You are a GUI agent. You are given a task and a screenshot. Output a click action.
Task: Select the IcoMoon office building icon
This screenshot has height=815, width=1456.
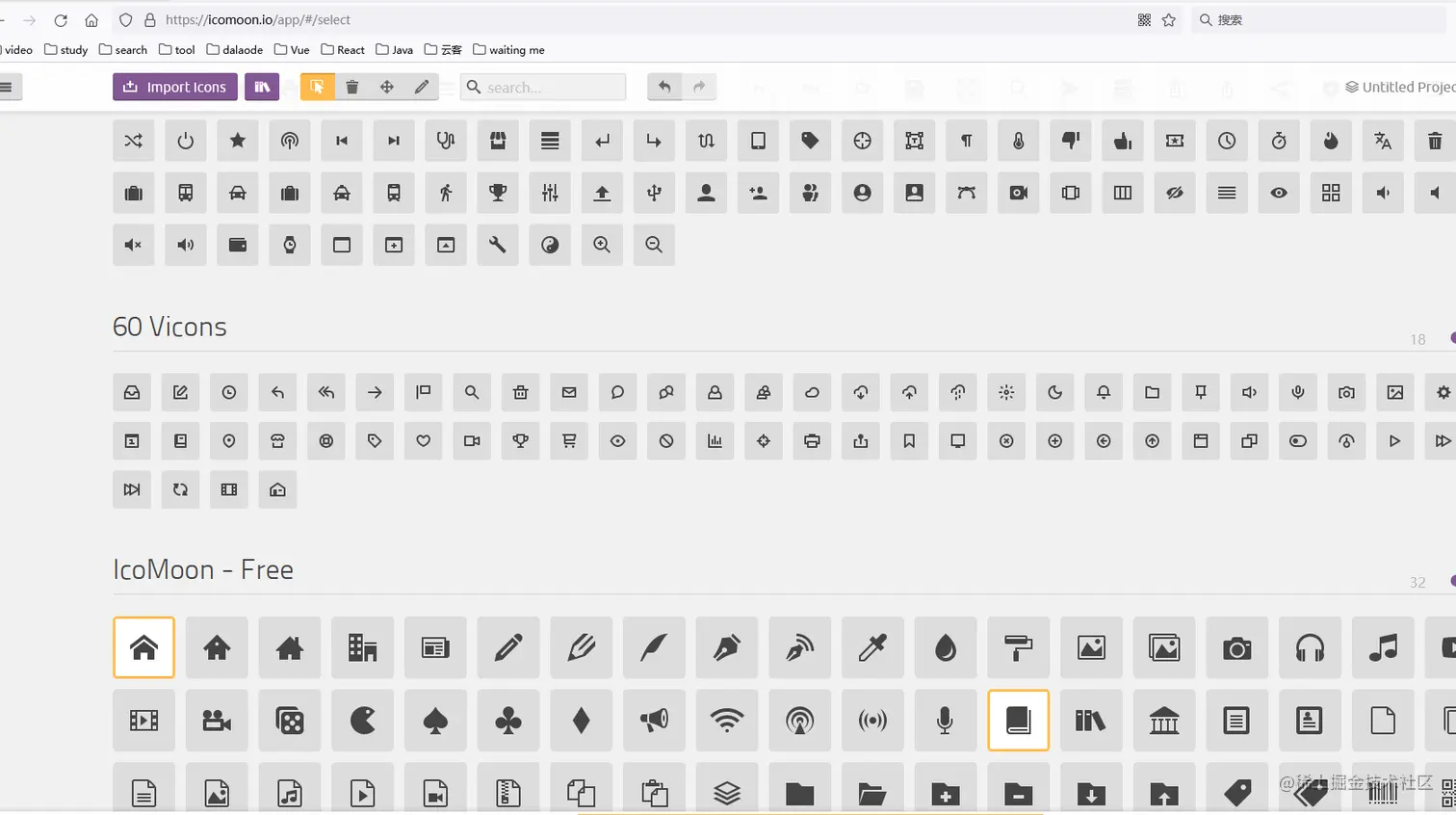(362, 647)
